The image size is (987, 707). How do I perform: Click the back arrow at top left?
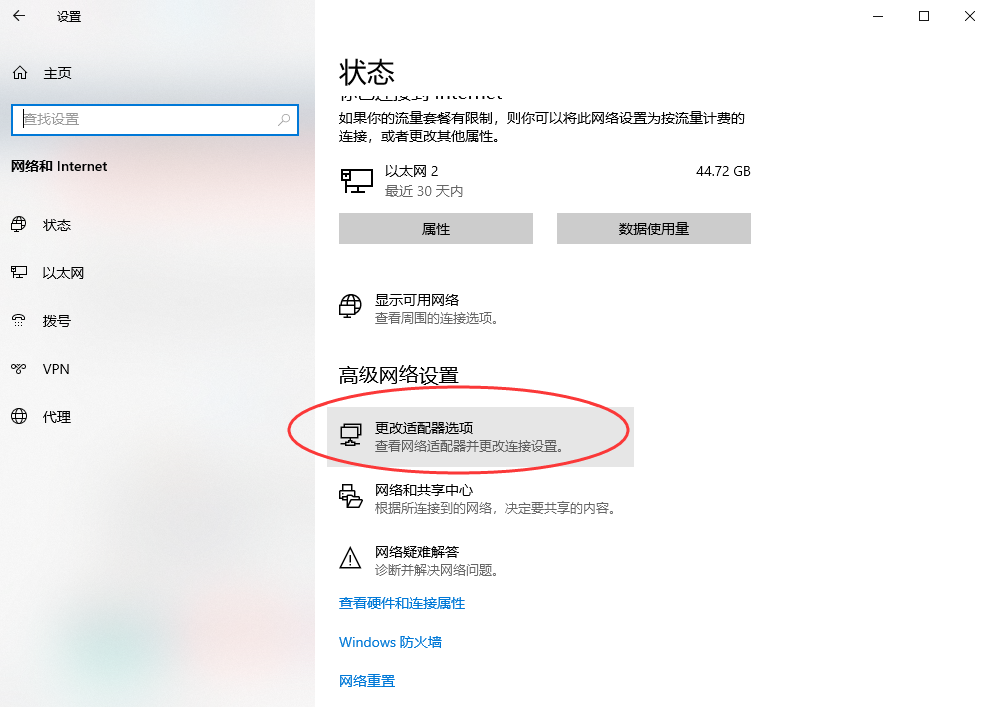click(17, 16)
